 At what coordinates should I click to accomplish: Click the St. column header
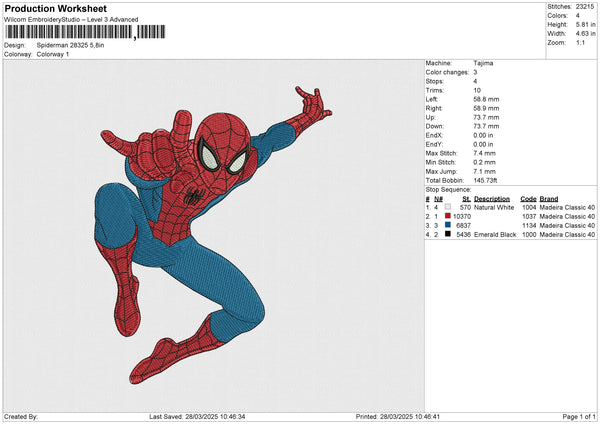click(466, 198)
